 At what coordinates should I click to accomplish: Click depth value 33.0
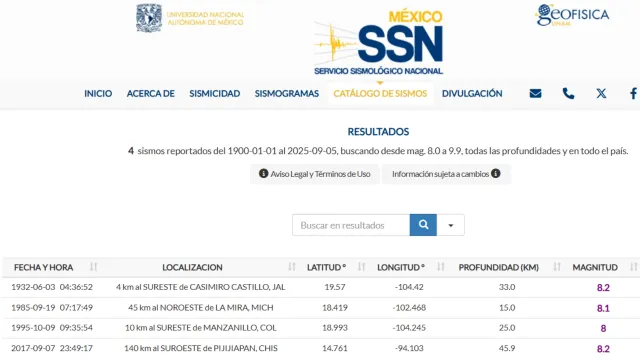click(x=507, y=287)
